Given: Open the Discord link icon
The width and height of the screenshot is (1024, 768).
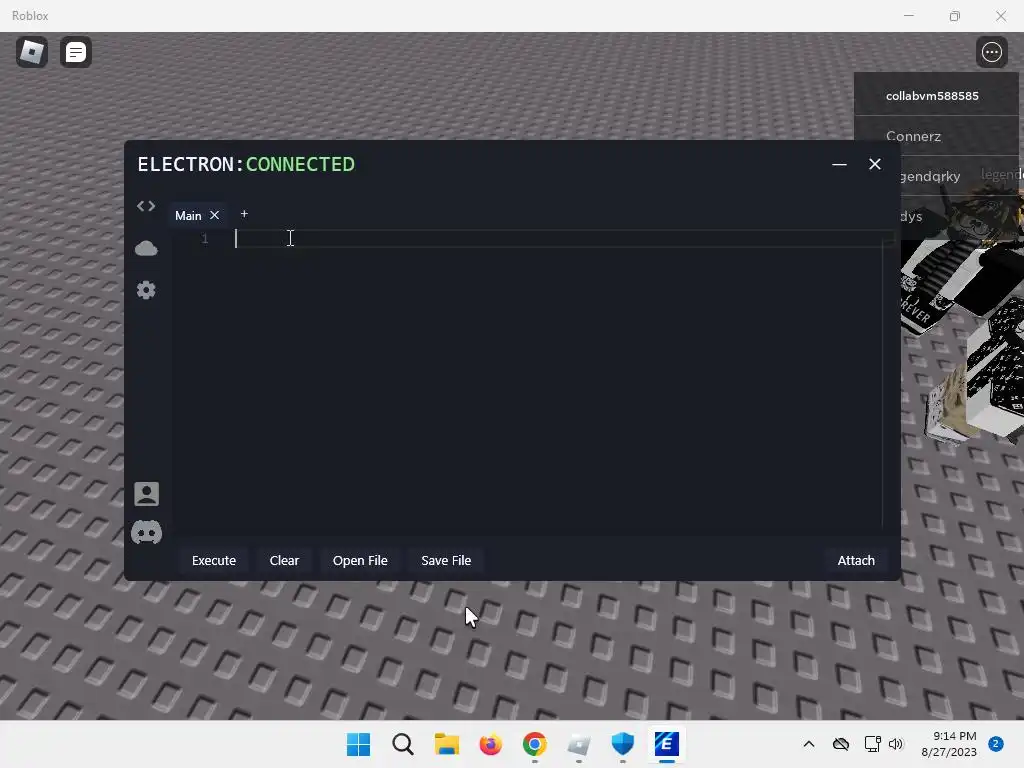Looking at the screenshot, I should point(146,532).
